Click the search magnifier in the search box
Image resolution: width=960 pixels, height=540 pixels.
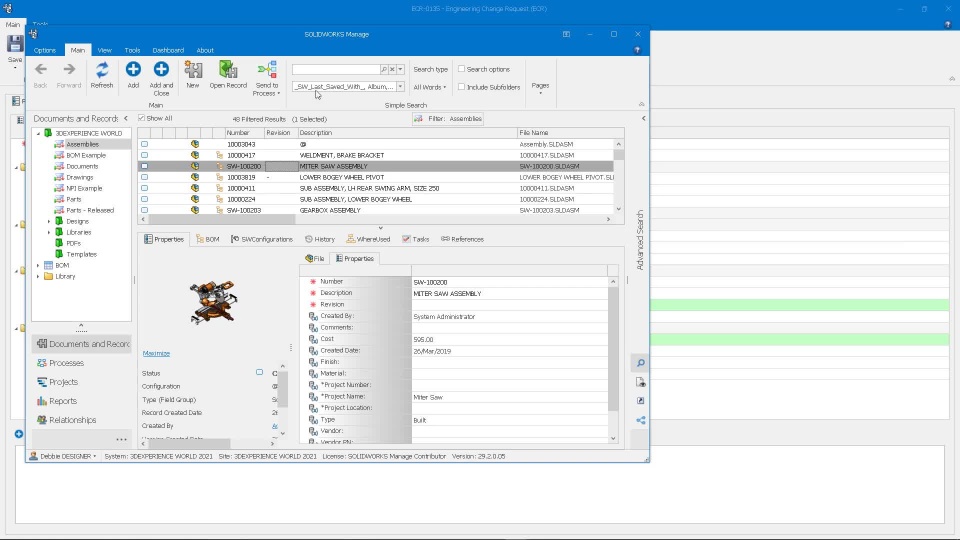(x=384, y=69)
